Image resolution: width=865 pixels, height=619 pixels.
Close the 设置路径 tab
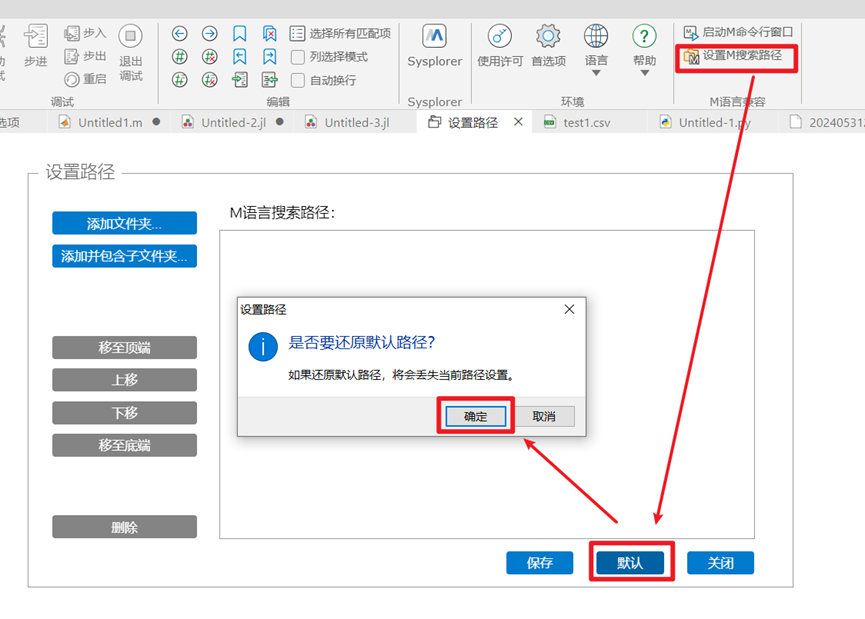coord(518,122)
